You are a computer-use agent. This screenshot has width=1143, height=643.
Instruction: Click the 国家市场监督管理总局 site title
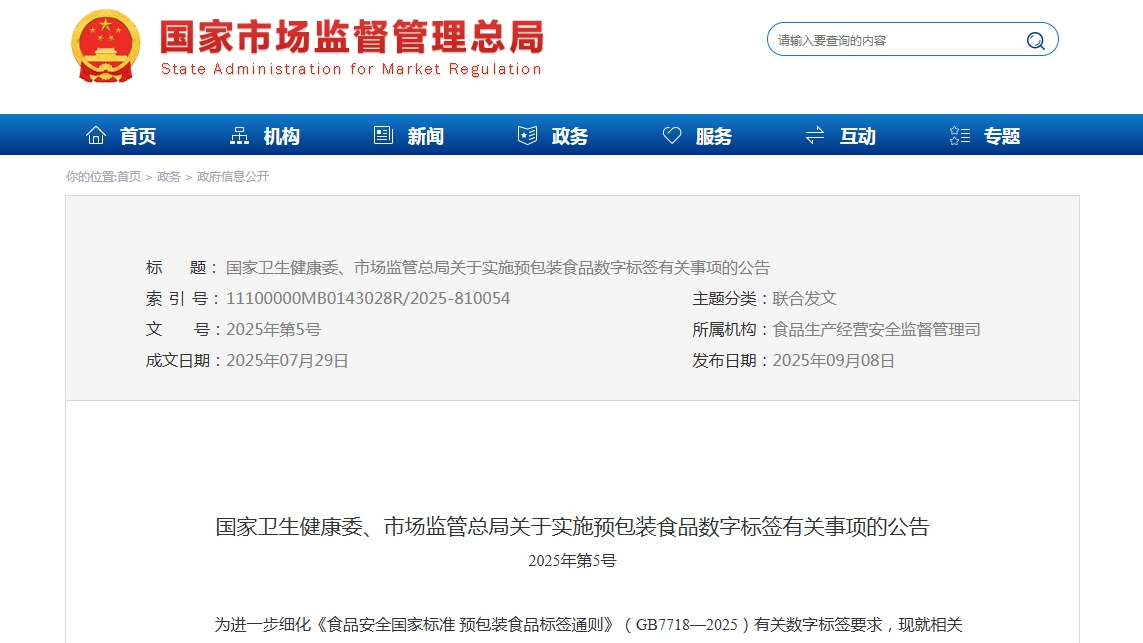pyautogui.click(x=352, y=36)
